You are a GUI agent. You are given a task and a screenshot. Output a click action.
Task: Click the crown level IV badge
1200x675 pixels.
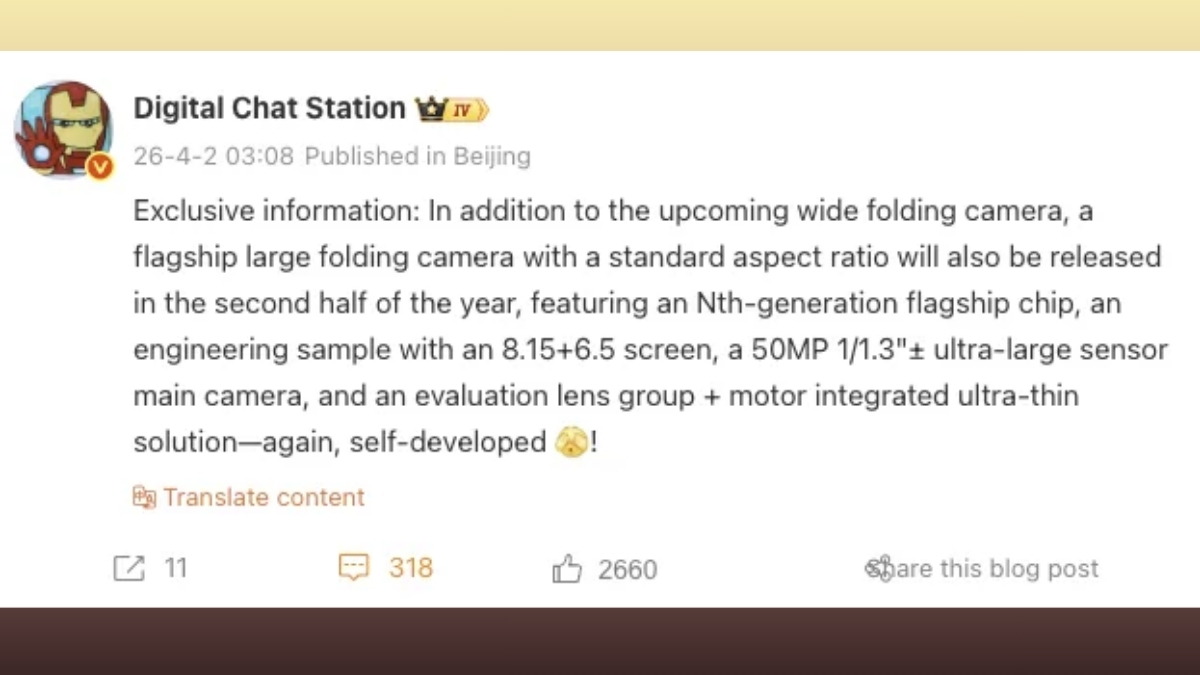click(452, 109)
